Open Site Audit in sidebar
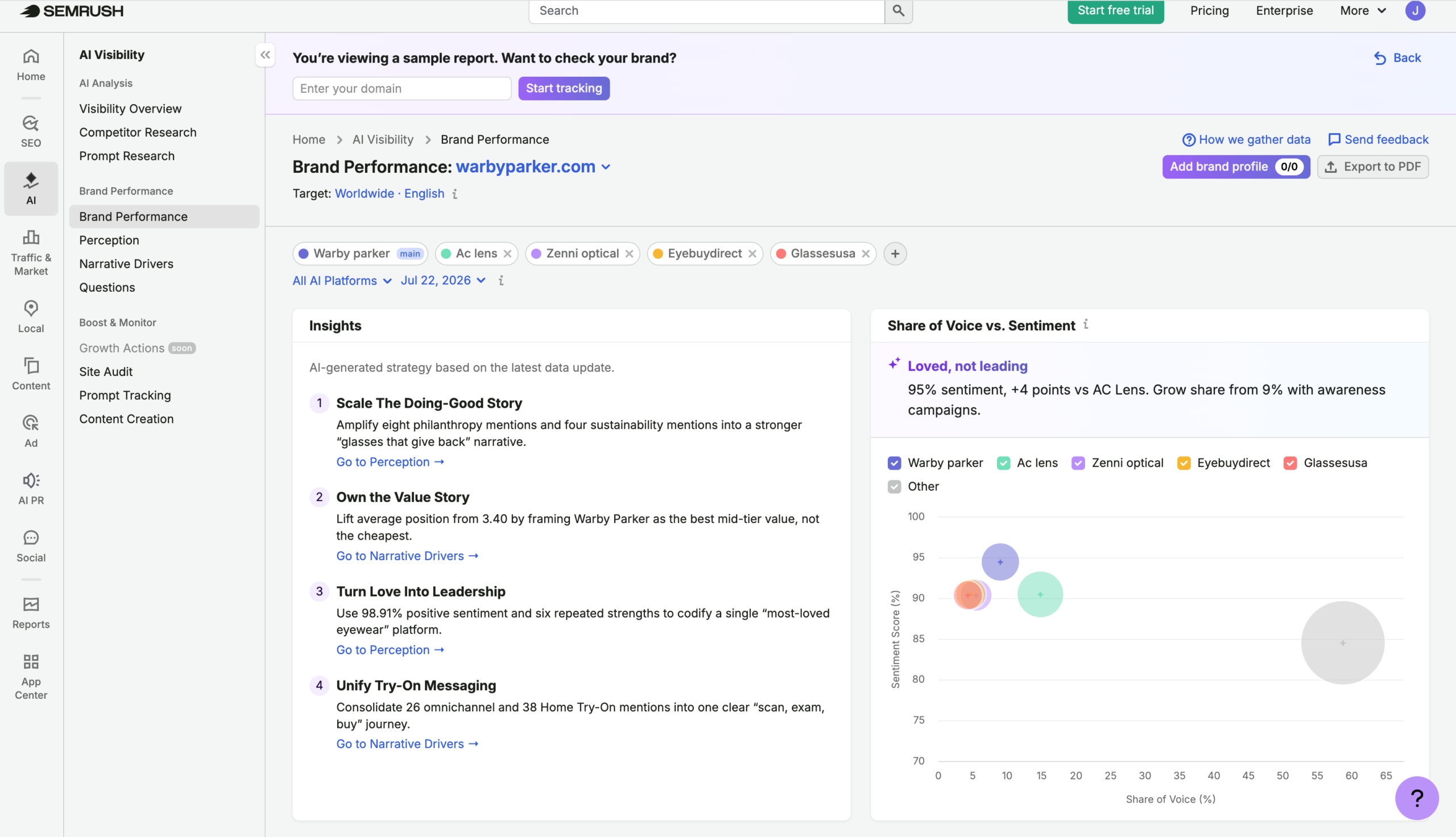This screenshot has height=837, width=1456. pyautogui.click(x=106, y=372)
